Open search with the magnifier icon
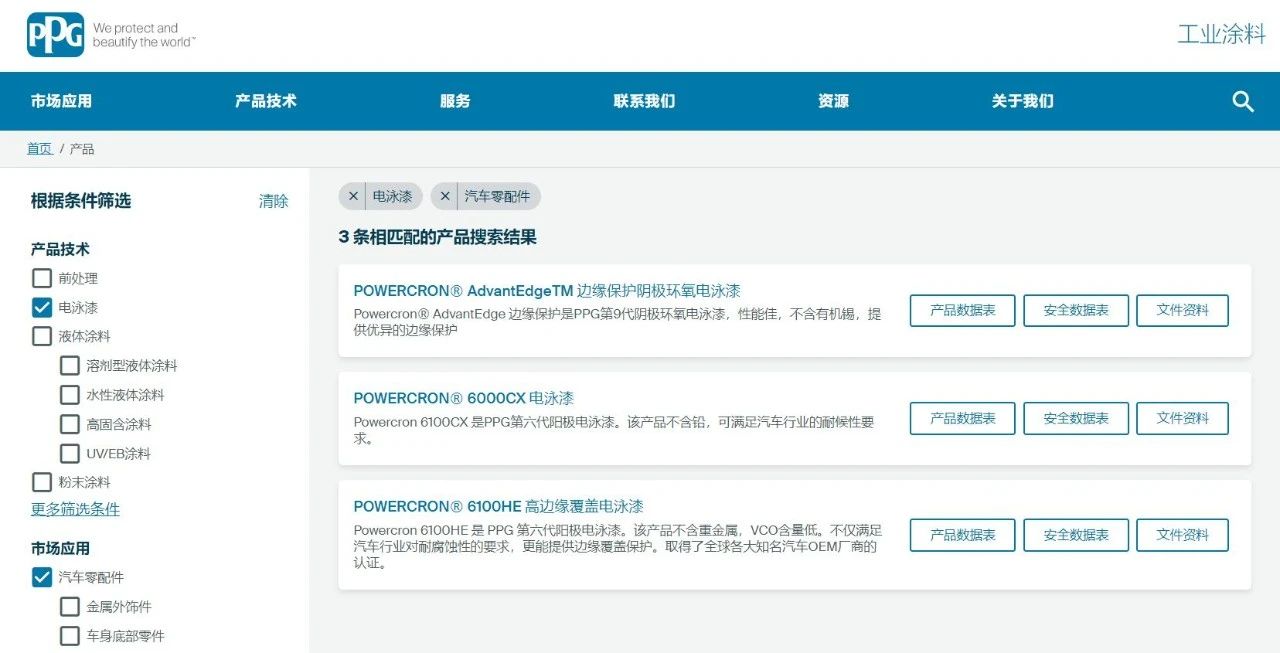The width and height of the screenshot is (1280, 653). point(1243,101)
